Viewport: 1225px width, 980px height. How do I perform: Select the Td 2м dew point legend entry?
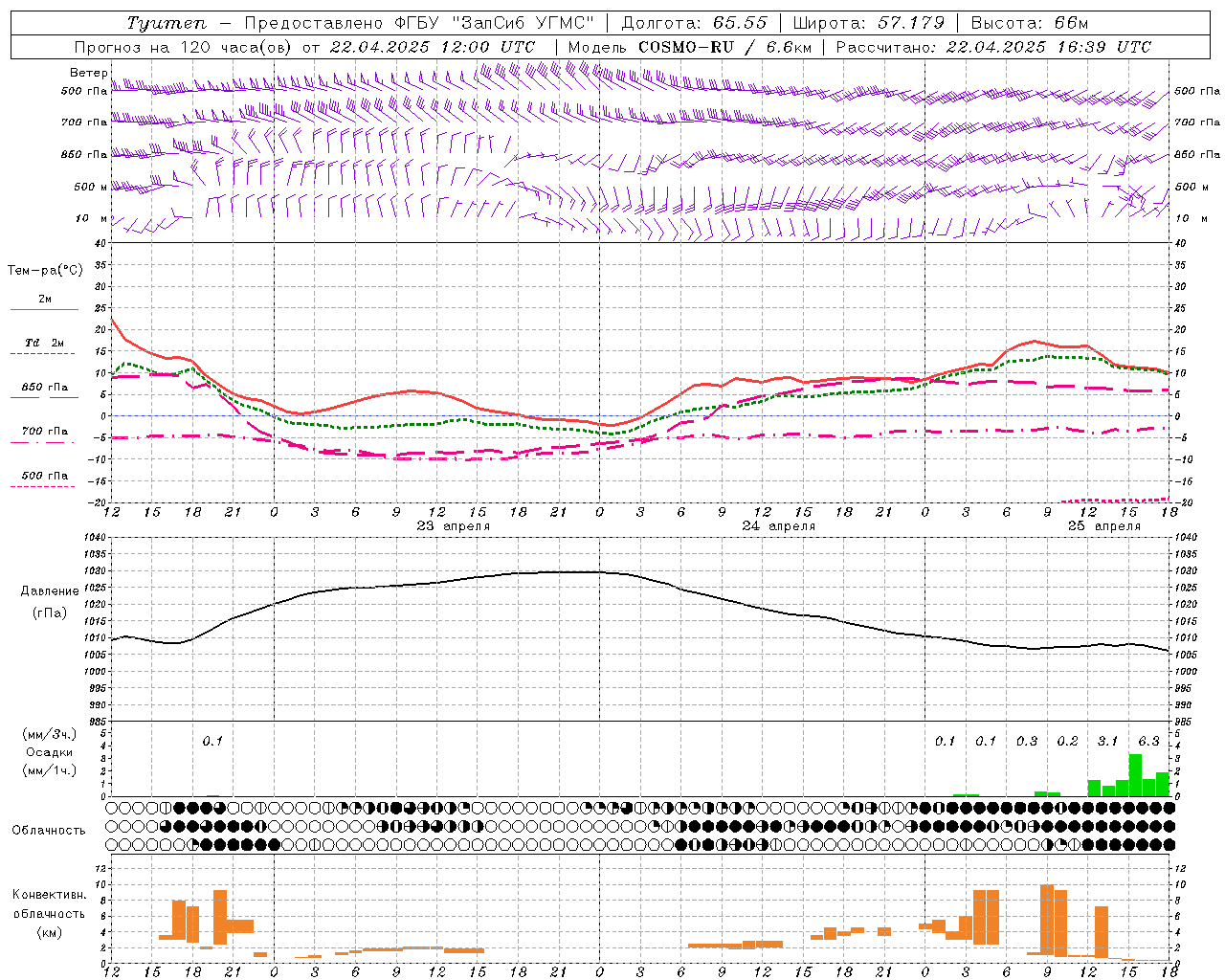[45, 343]
